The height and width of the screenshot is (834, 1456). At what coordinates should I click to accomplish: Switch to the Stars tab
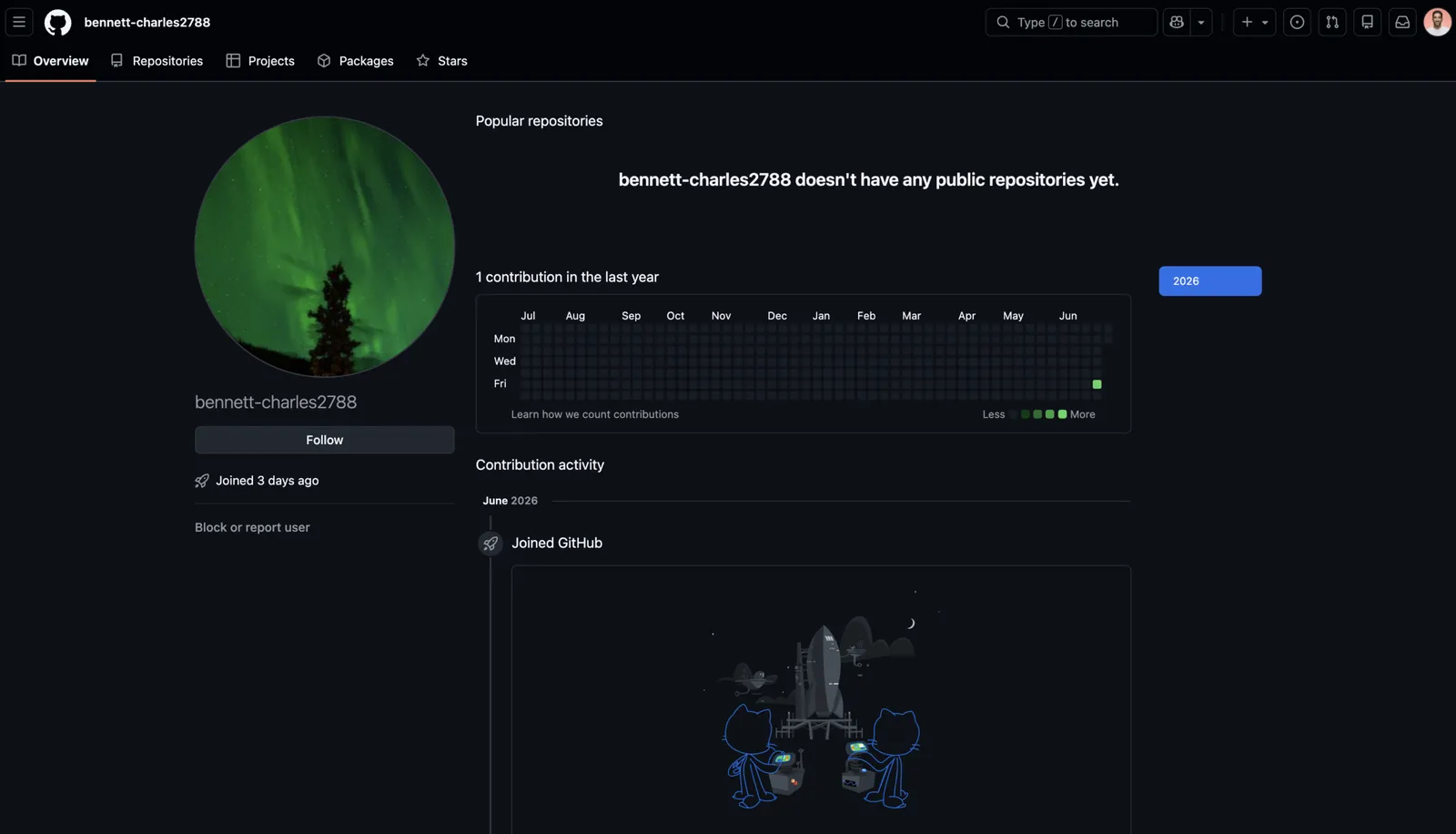[442, 61]
